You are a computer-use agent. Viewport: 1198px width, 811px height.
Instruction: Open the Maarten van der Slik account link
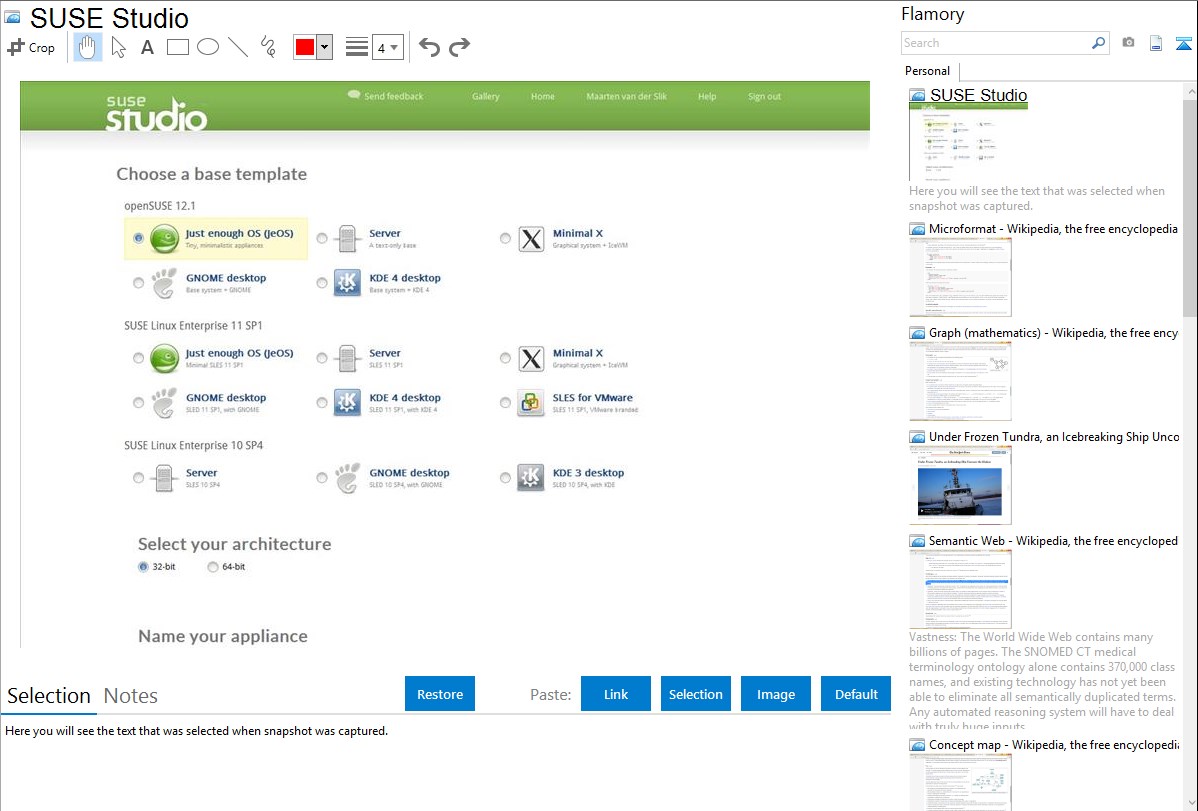[x=627, y=96]
